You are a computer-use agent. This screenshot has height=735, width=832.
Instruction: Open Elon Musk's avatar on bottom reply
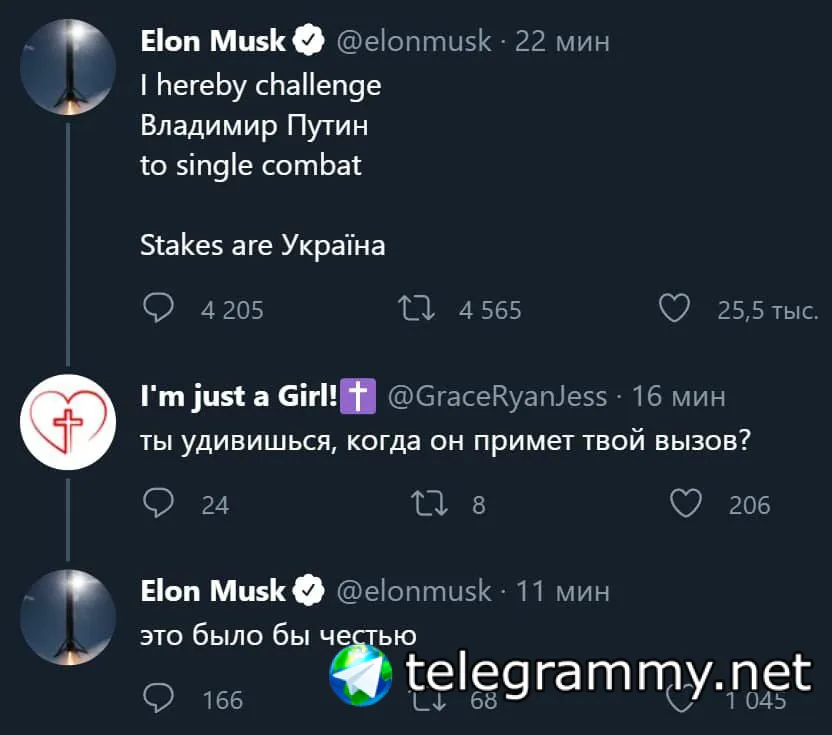coord(68,617)
